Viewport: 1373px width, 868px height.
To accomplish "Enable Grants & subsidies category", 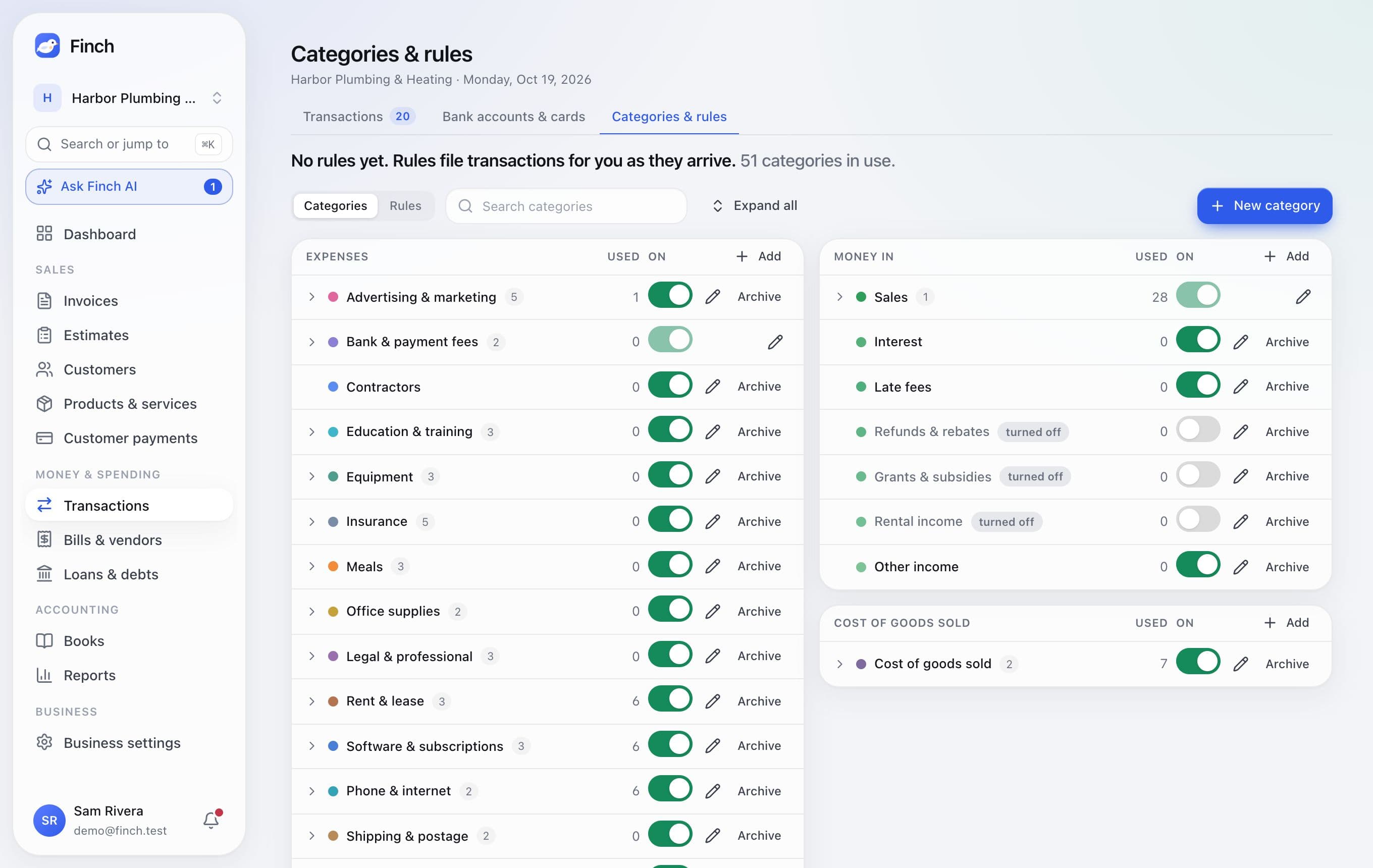I will [1198, 474].
